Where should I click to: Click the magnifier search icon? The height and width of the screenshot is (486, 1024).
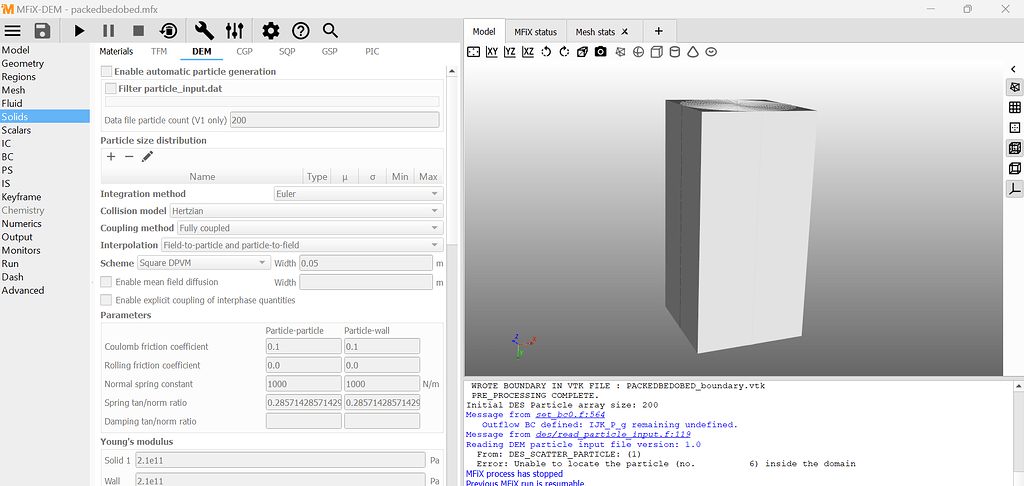point(330,31)
